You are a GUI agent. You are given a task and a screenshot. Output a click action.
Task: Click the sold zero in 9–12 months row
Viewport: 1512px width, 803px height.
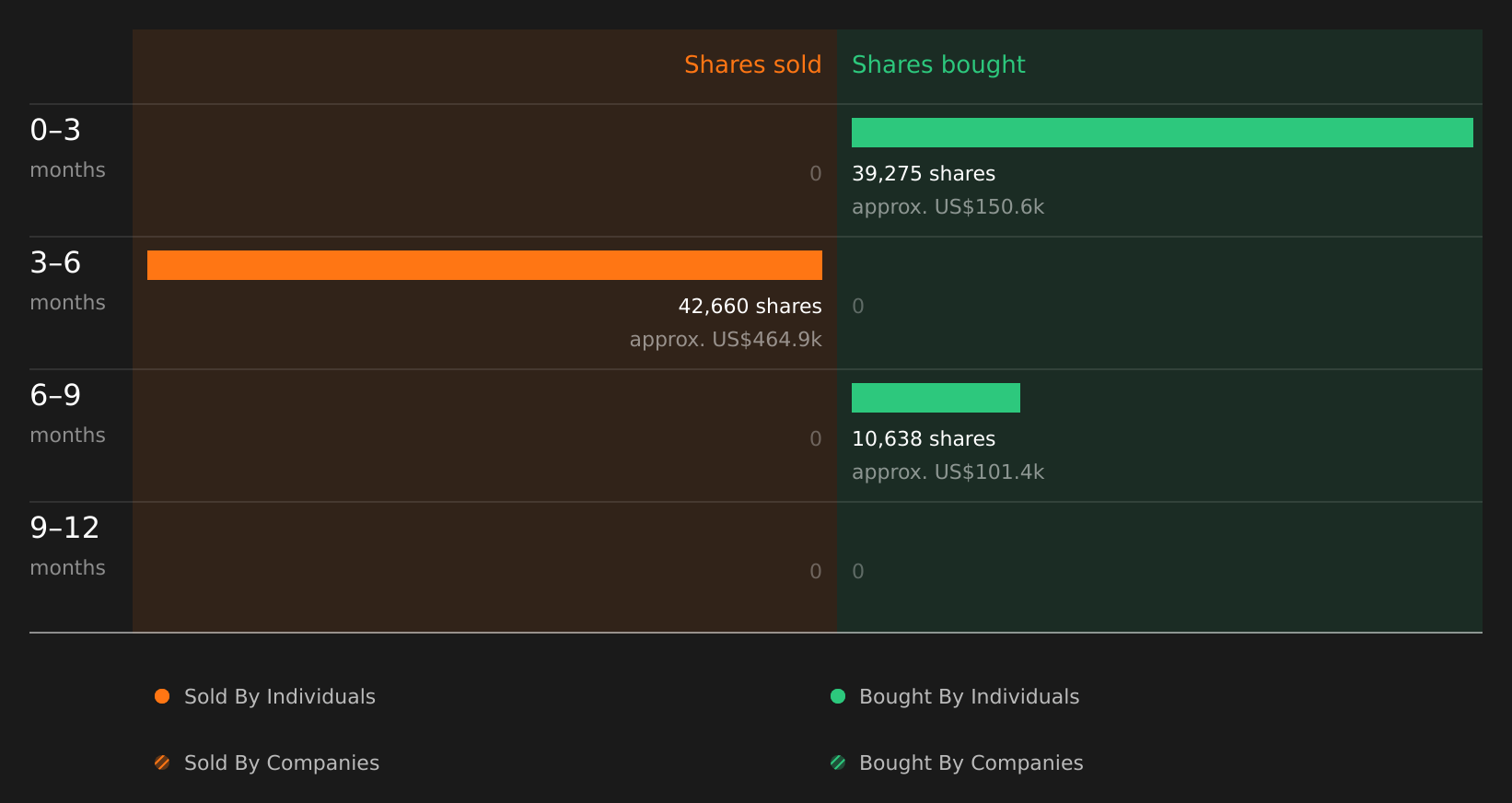(816, 572)
